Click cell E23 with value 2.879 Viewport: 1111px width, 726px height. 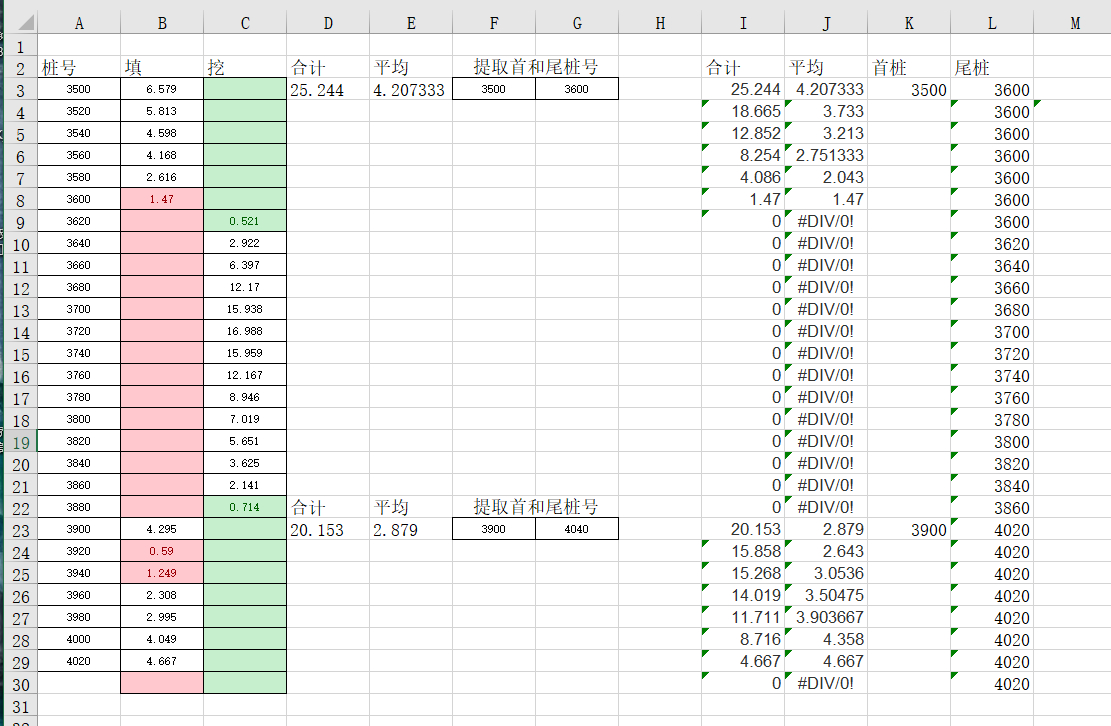coord(411,529)
